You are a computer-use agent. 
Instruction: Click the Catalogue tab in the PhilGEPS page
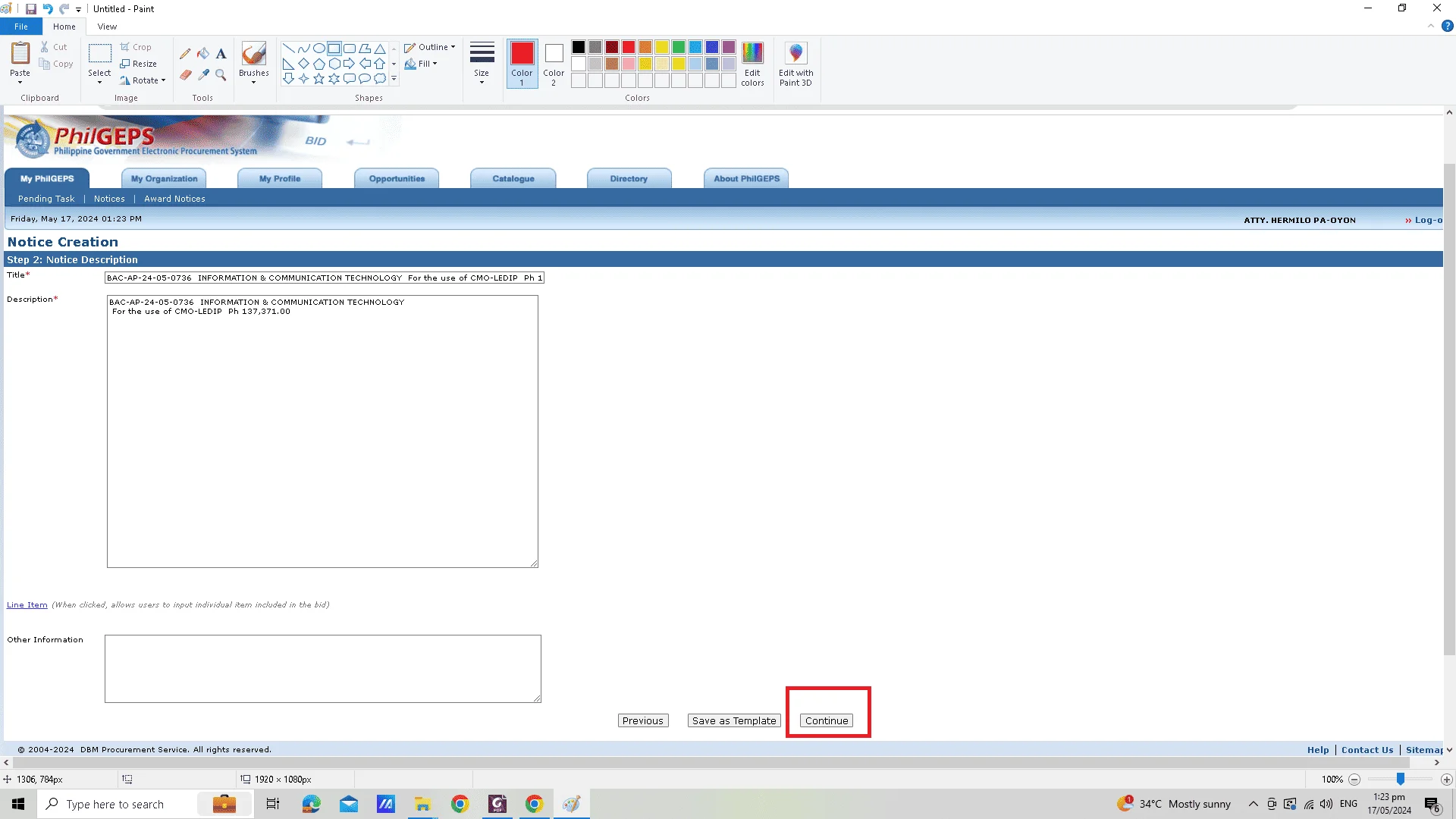coord(513,179)
